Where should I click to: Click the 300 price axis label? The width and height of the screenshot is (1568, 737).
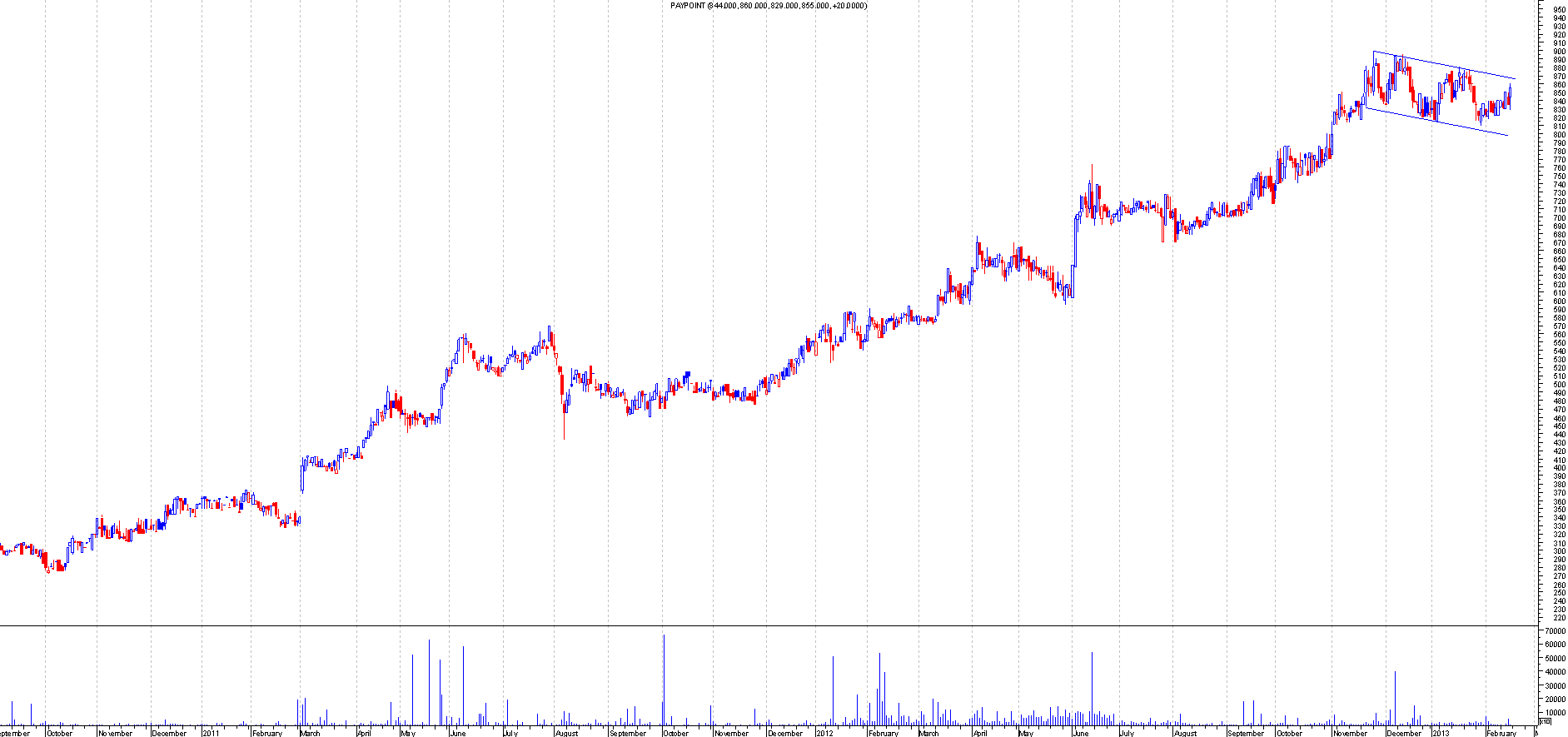click(1559, 551)
